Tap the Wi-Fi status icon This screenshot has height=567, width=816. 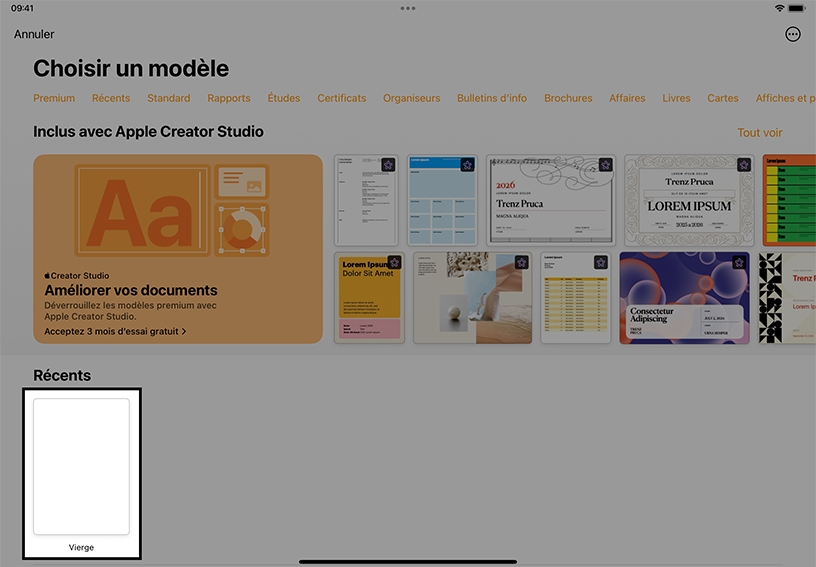coord(779,8)
